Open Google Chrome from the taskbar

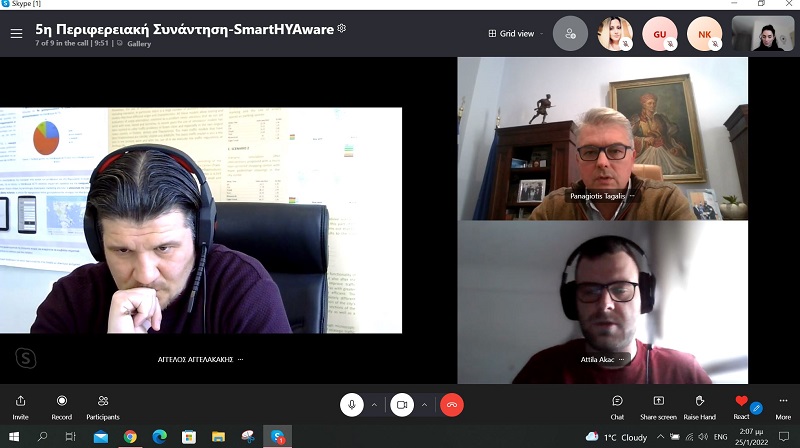[x=130, y=437]
